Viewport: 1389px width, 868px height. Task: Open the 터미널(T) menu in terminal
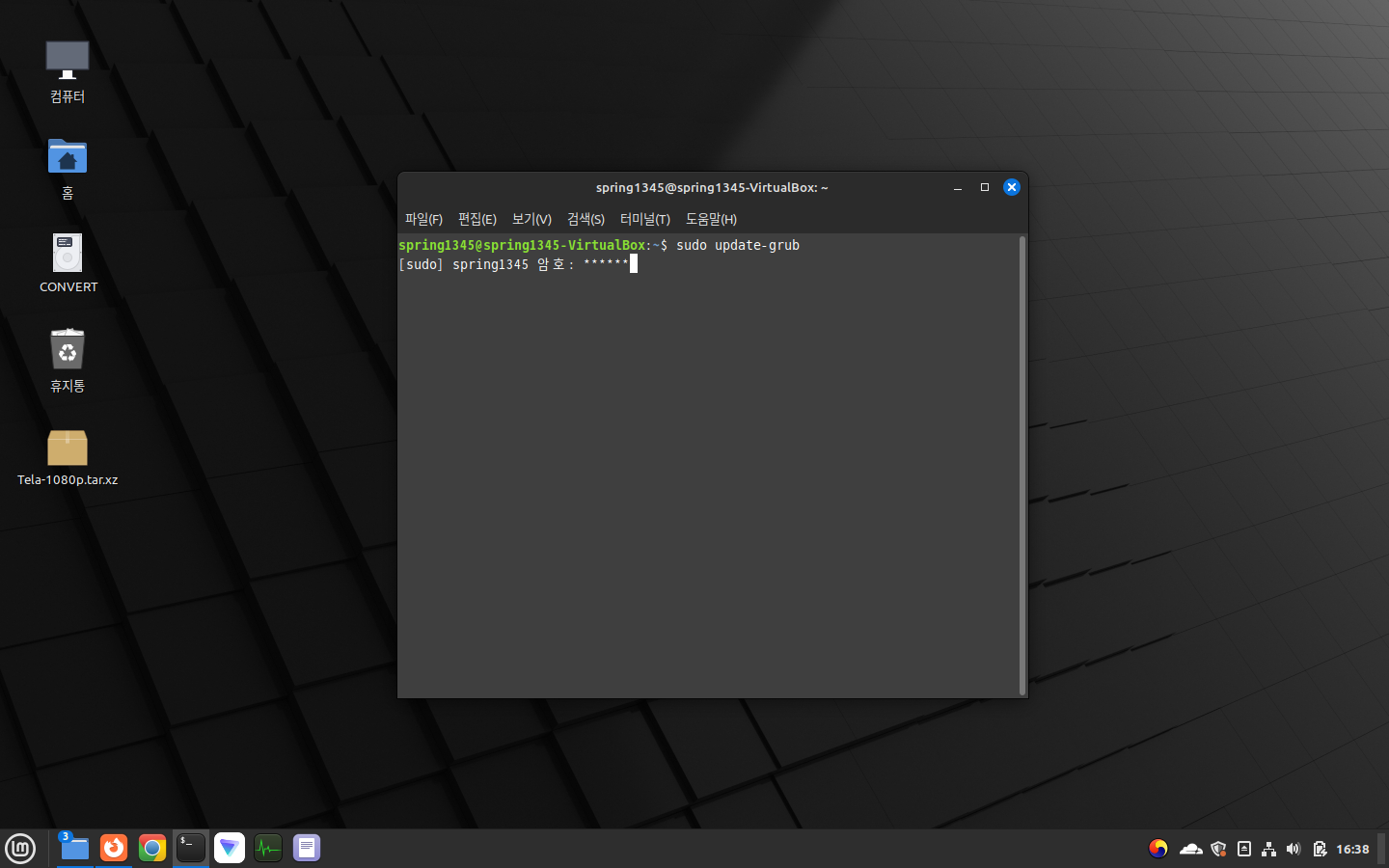tap(644, 219)
